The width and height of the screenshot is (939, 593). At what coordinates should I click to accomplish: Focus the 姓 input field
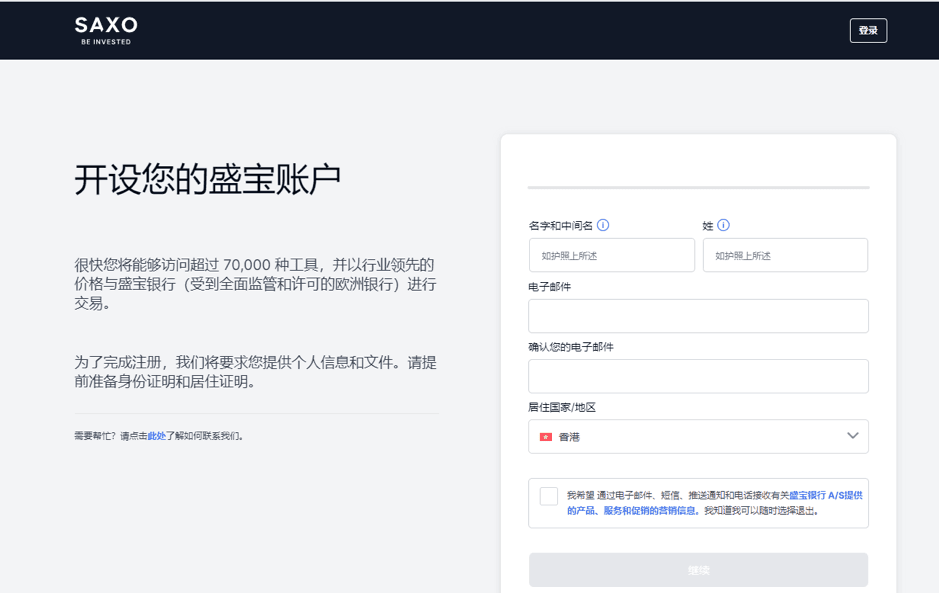coord(785,255)
